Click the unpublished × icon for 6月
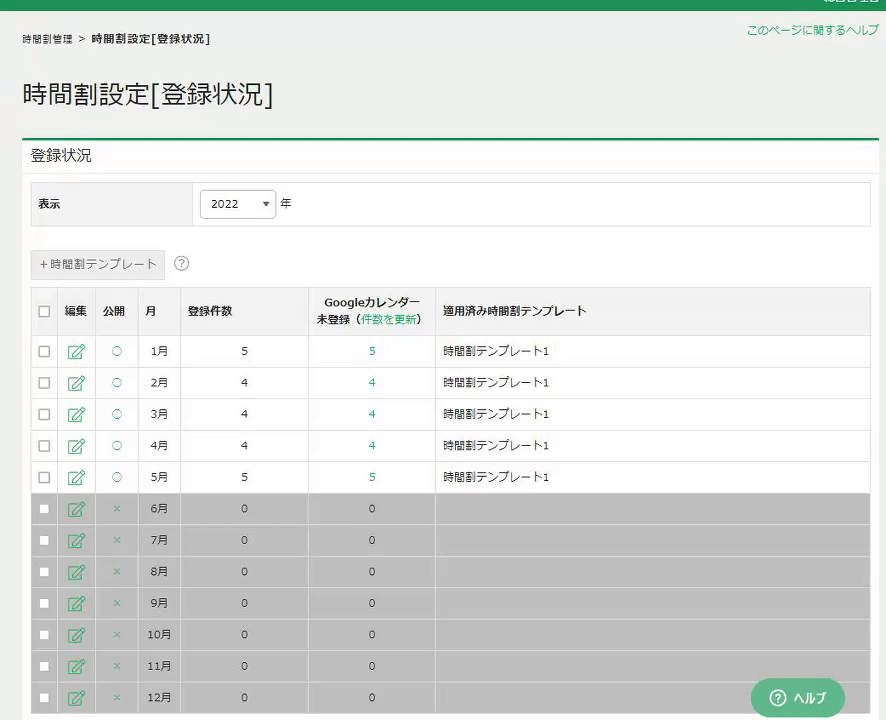The height and width of the screenshot is (720, 886). click(117, 509)
